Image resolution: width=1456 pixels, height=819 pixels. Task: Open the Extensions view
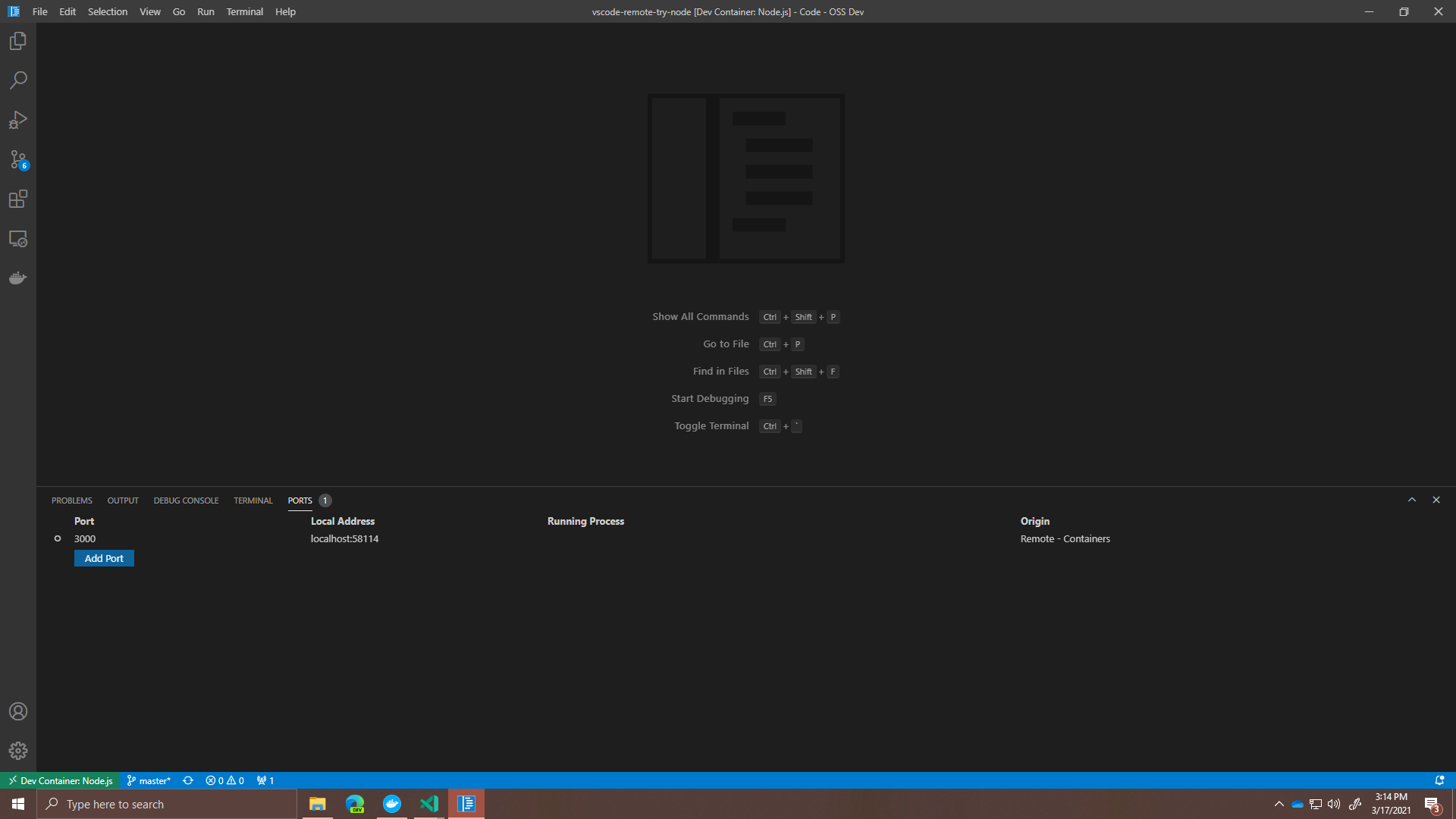pos(17,199)
